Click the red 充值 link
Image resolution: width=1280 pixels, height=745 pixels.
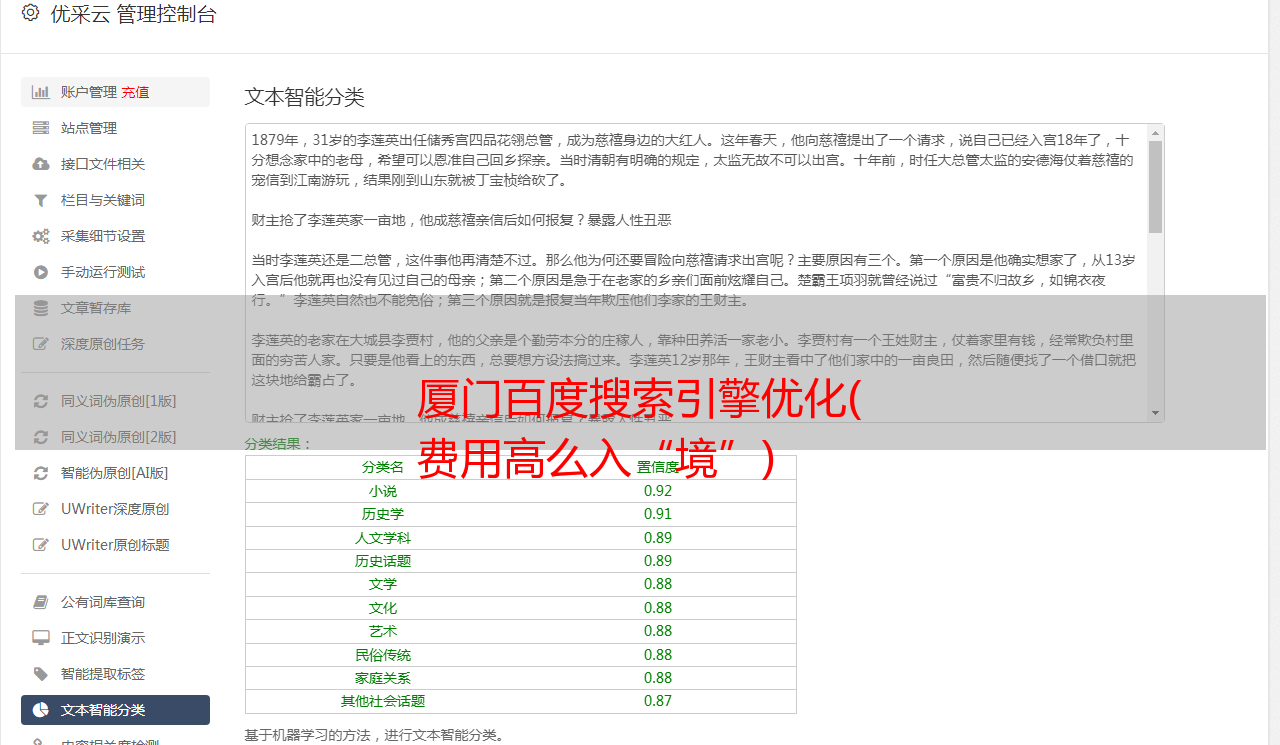[x=136, y=92]
